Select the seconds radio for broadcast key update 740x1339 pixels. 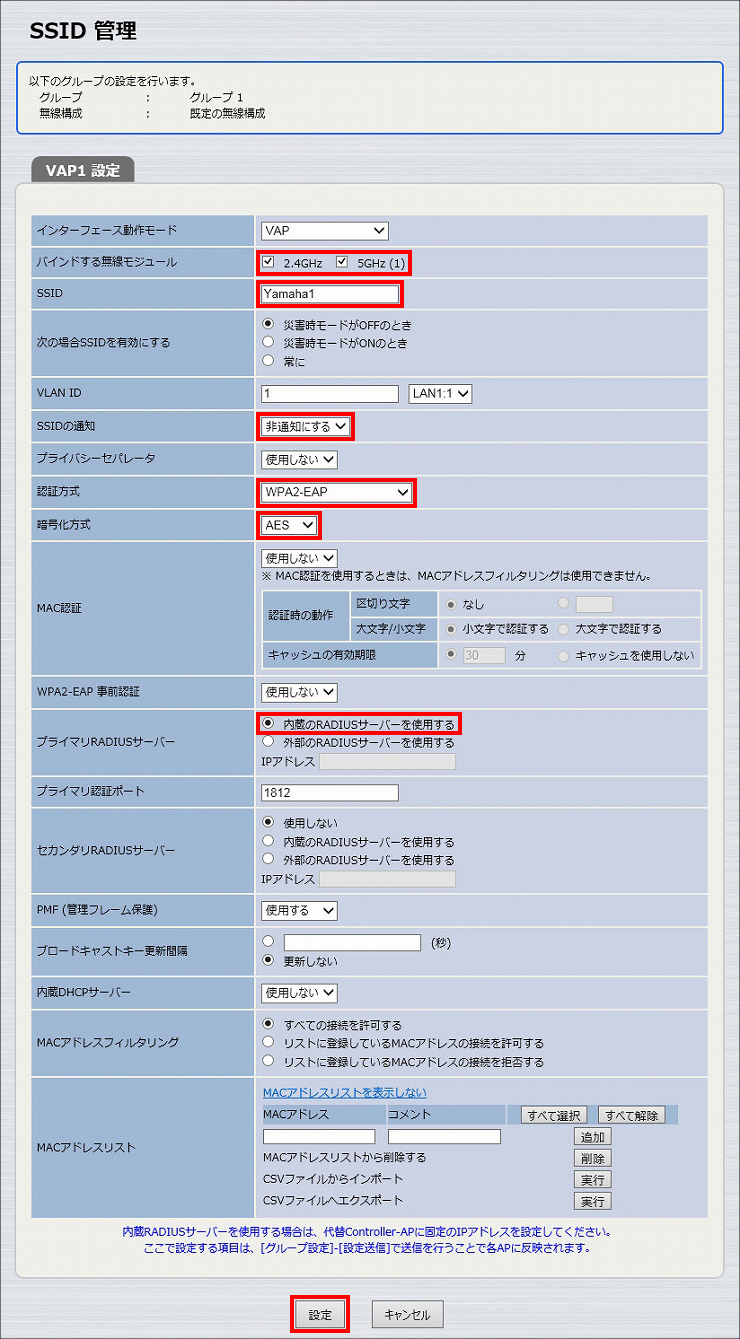268,942
